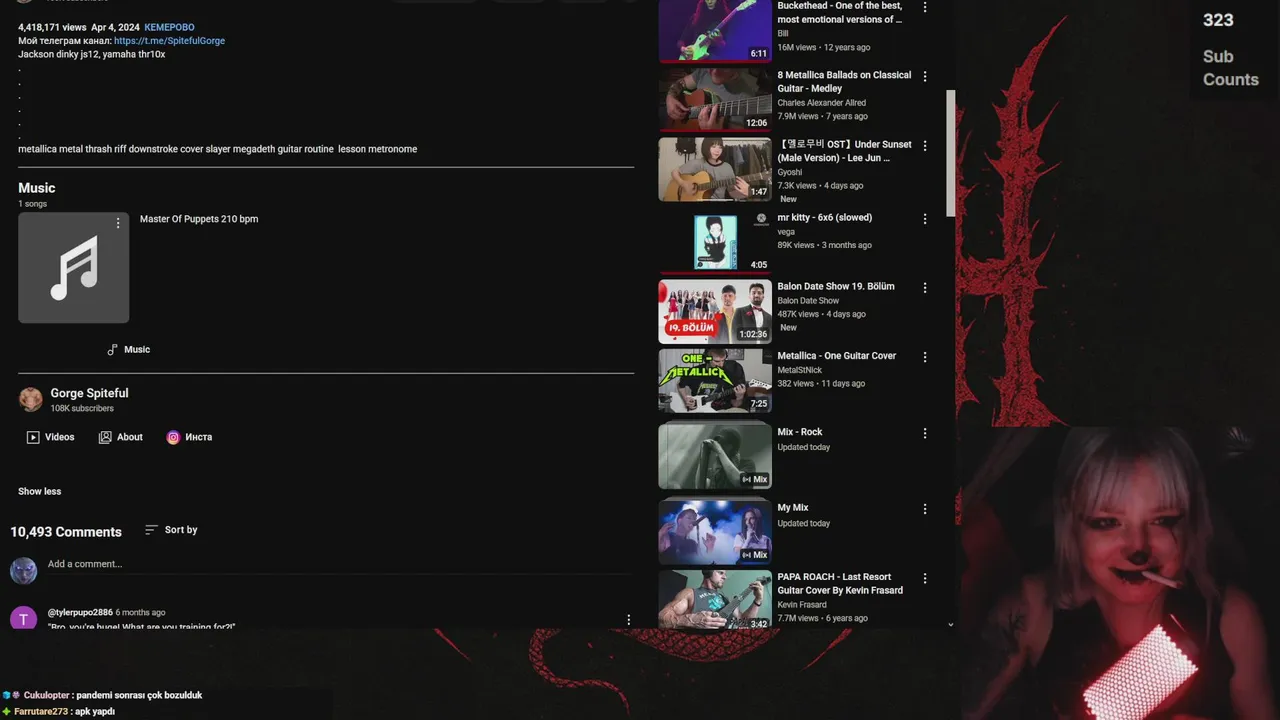1280x720 pixels.
Task: Open options for 8 Metallica Ballads video
Action: 925,76
